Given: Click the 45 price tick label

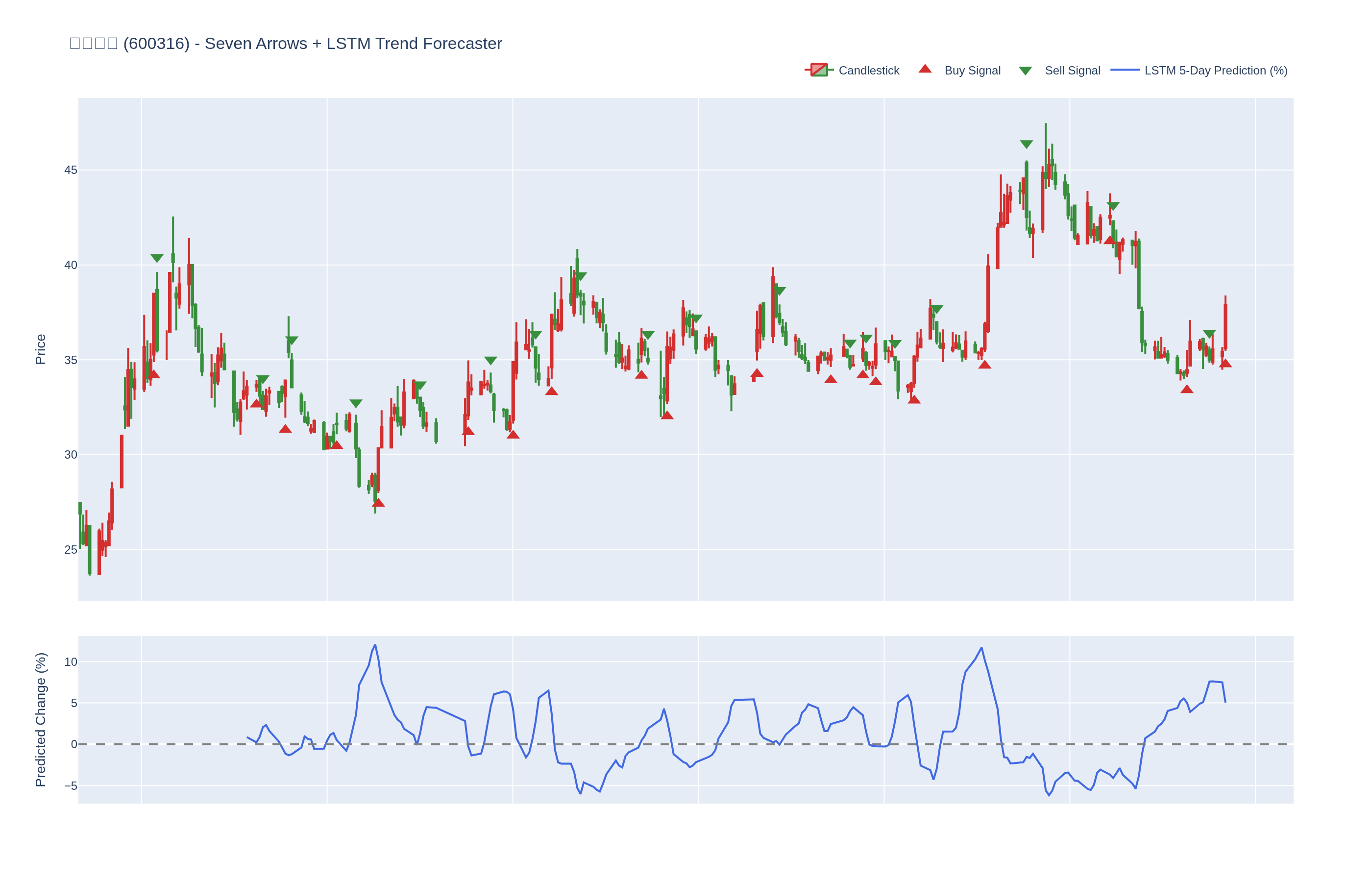Looking at the screenshot, I should point(71,170).
